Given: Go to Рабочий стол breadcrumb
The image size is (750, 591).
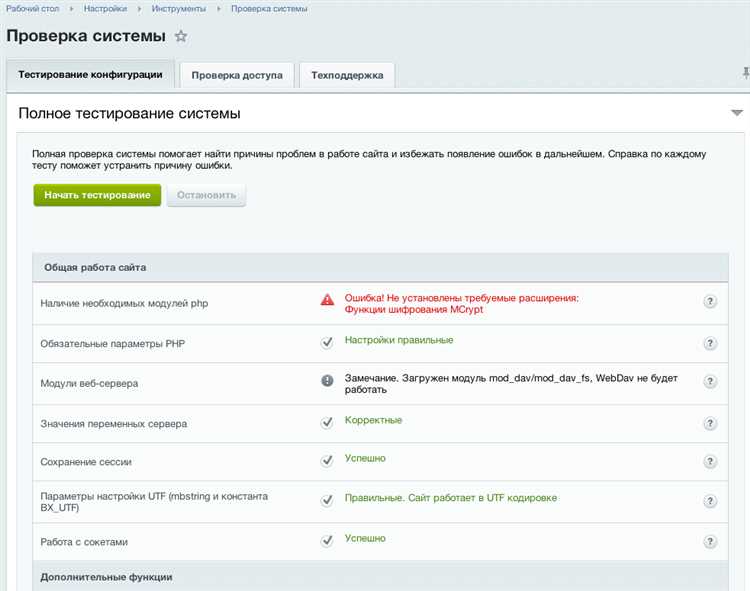Looking at the screenshot, I should tap(33, 9).
